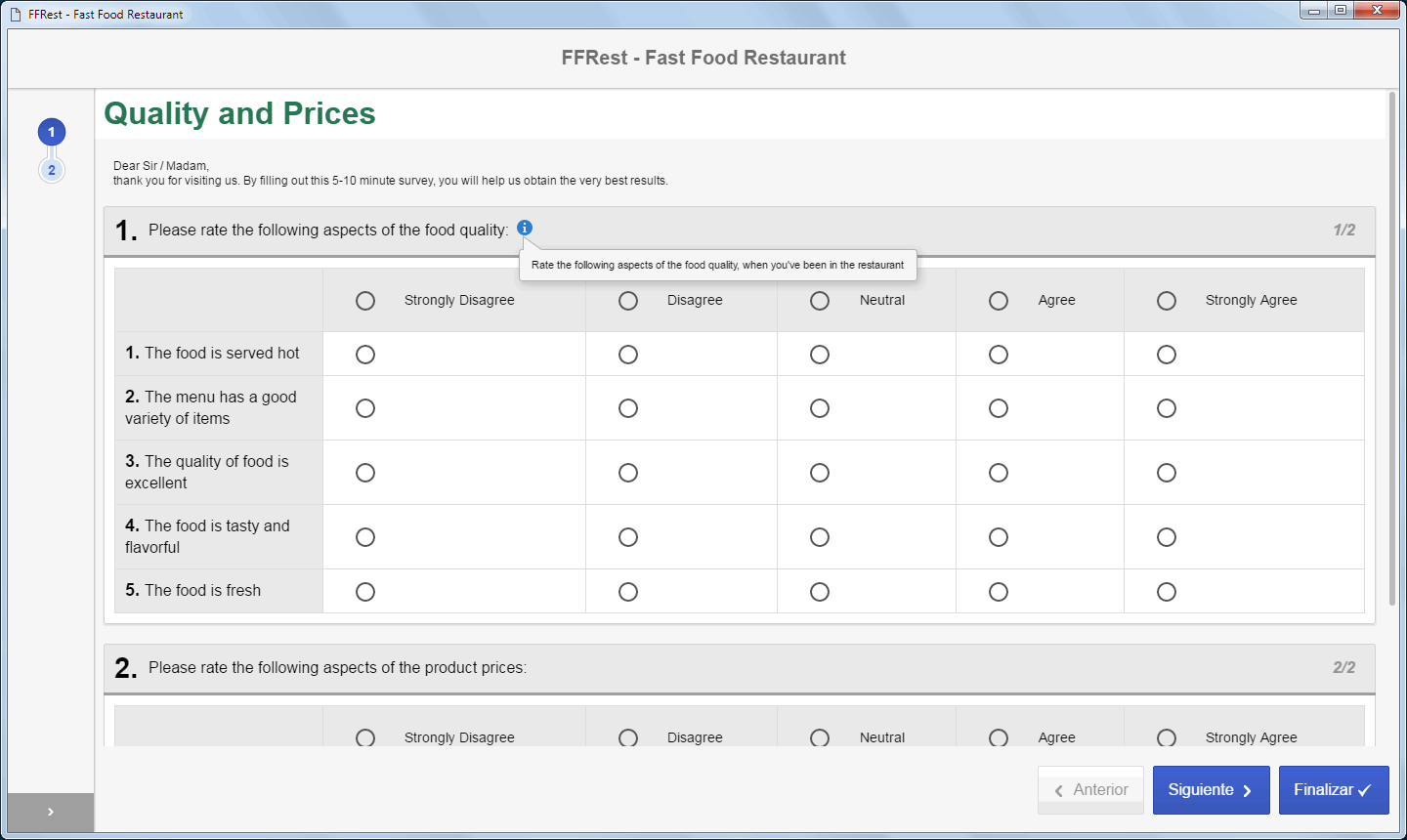Click the blue info icon beside question 1

tap(525, 228)
